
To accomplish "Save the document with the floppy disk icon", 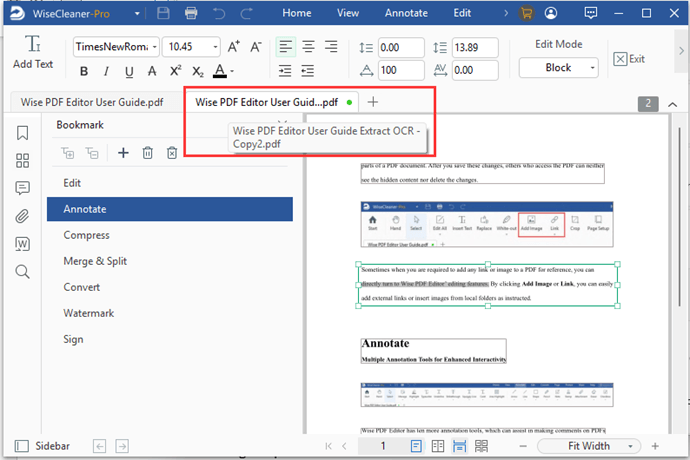I will click(163, 13).
